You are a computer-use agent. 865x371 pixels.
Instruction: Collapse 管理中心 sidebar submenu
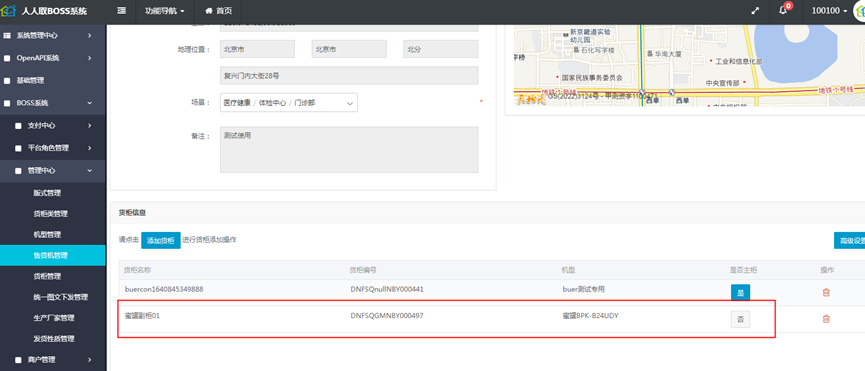[52, 171]
